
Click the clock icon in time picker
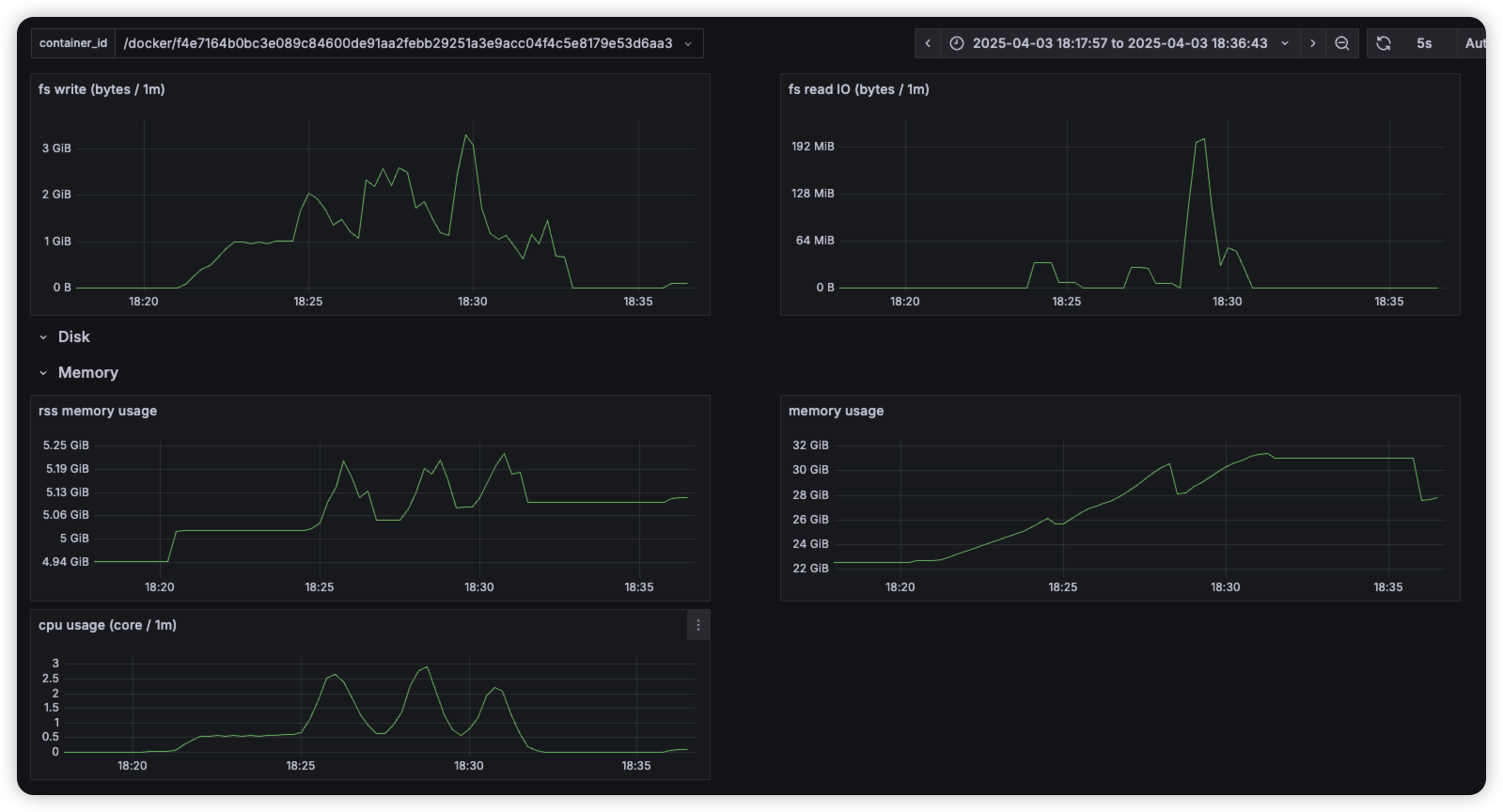(x=957, y=43)
